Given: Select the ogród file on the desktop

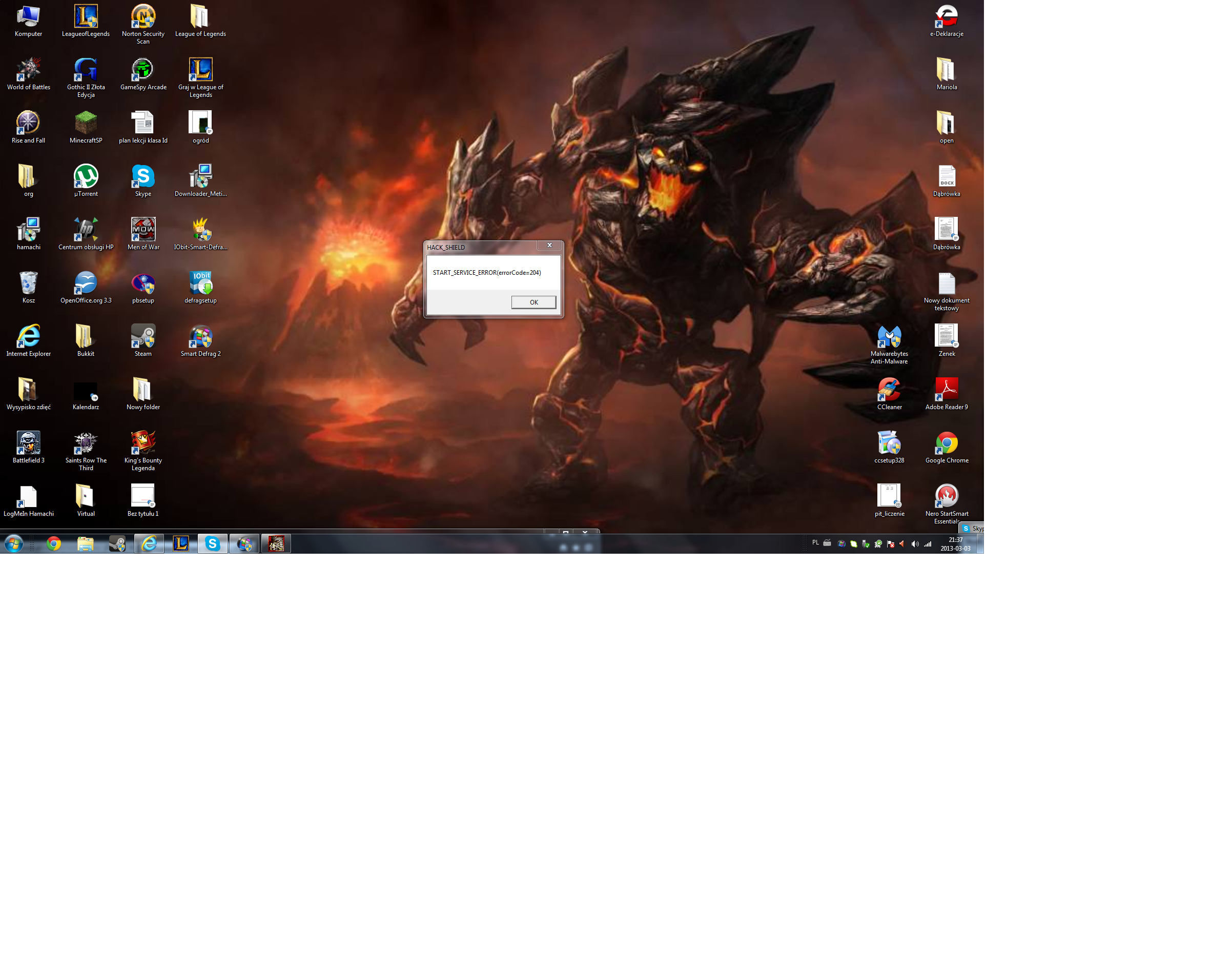Looking at the screenshot, I should click(x=200, y=128).
